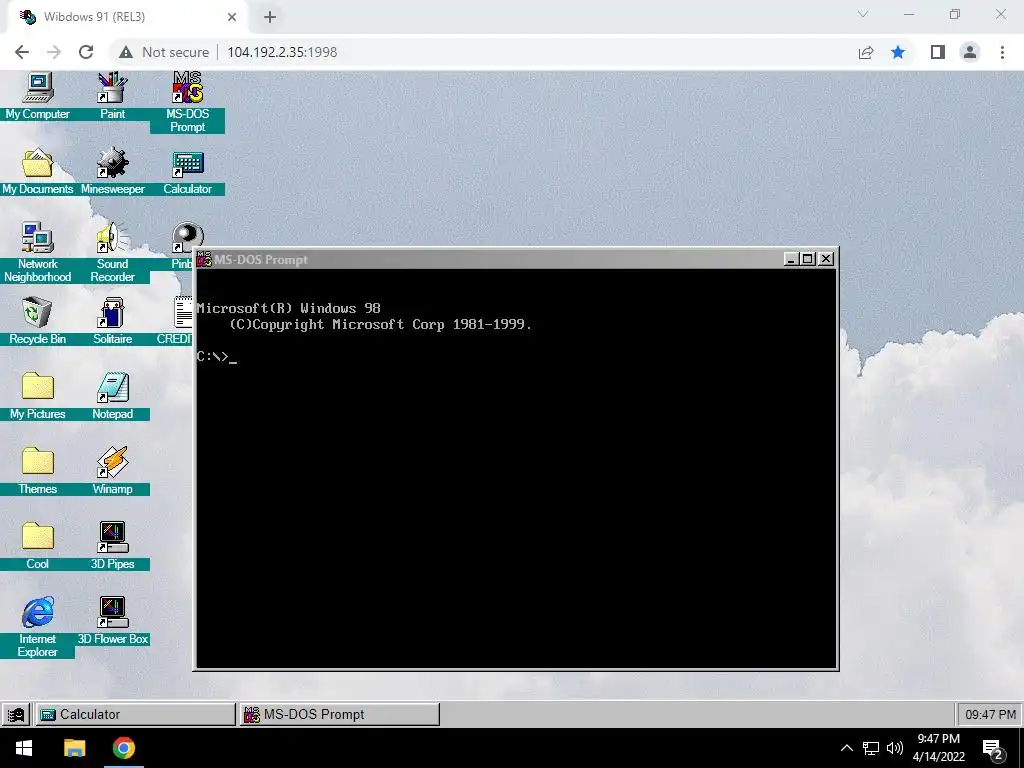Open the Windows clock showing 4/14/2022

coord(938,748)
